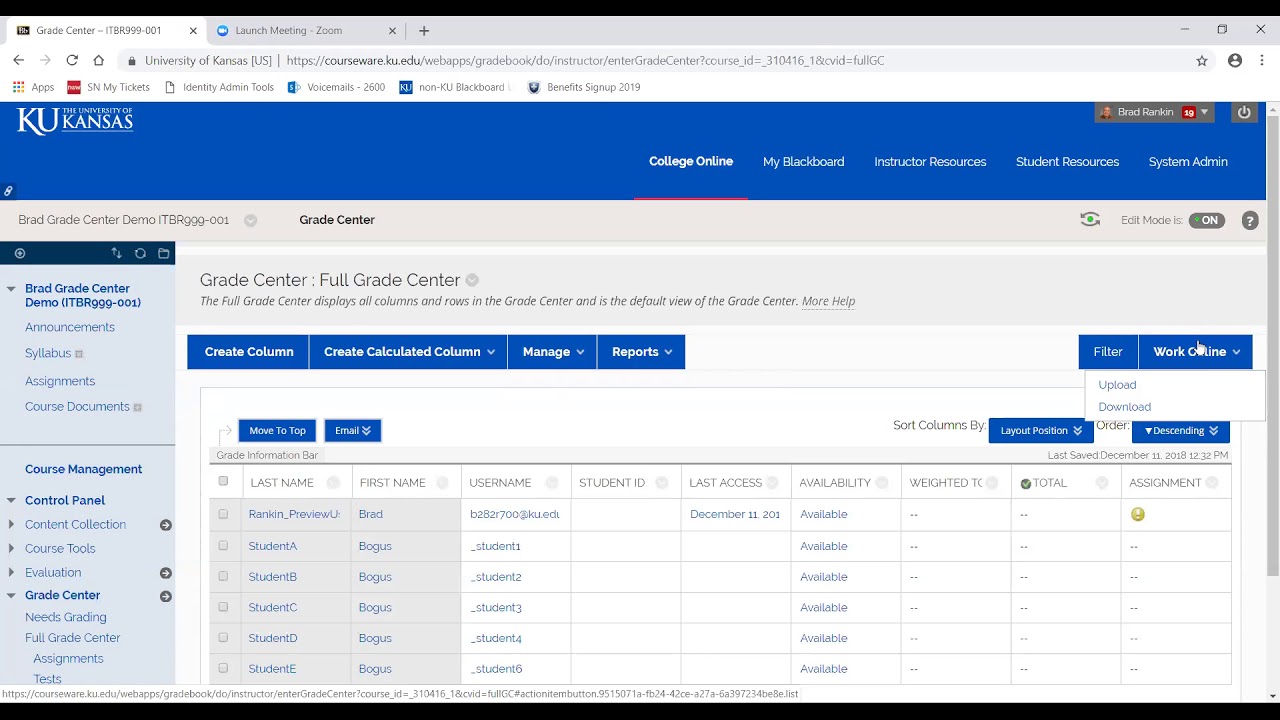Check the Rankin_PreviewUser row checkbox
This screenshot has width=1280, height=720.
(x=223, y=514)
